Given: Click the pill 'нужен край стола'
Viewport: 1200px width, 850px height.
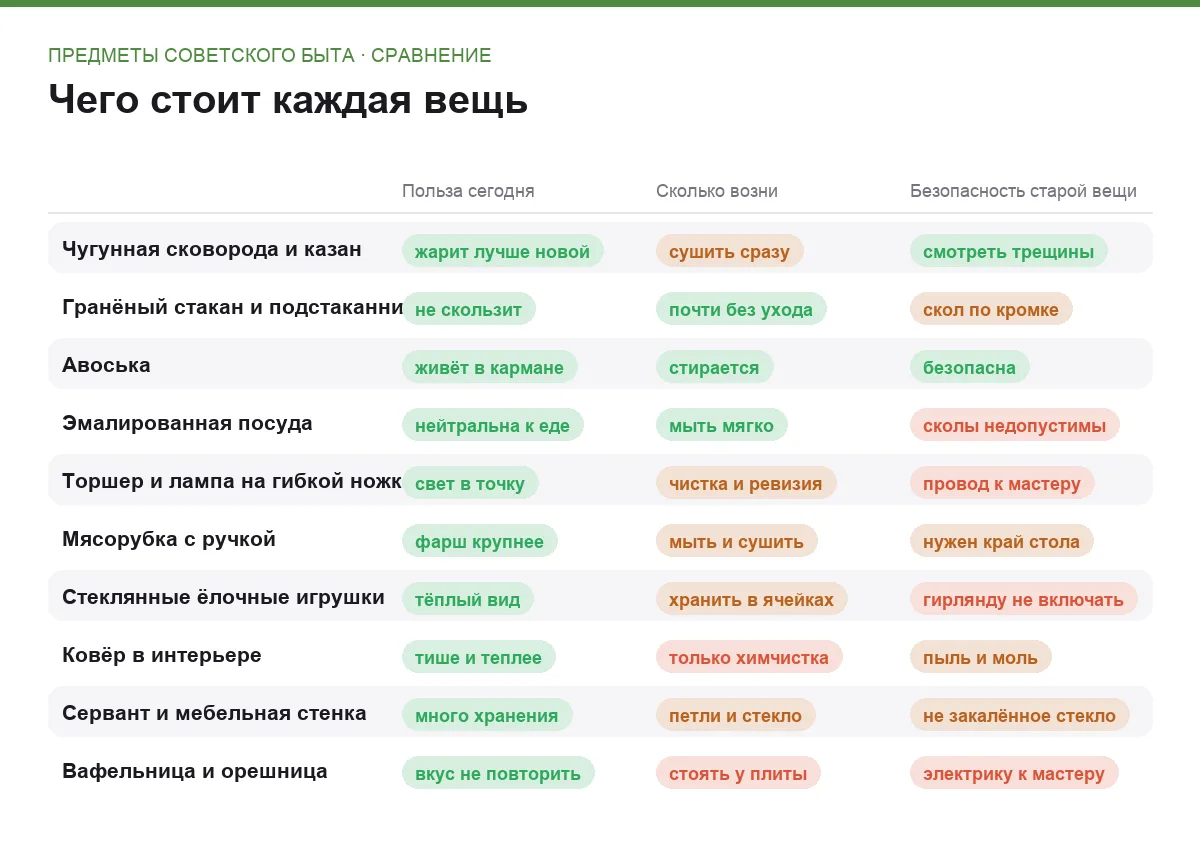Looking at the screenshot, I should pos(1002,541).
